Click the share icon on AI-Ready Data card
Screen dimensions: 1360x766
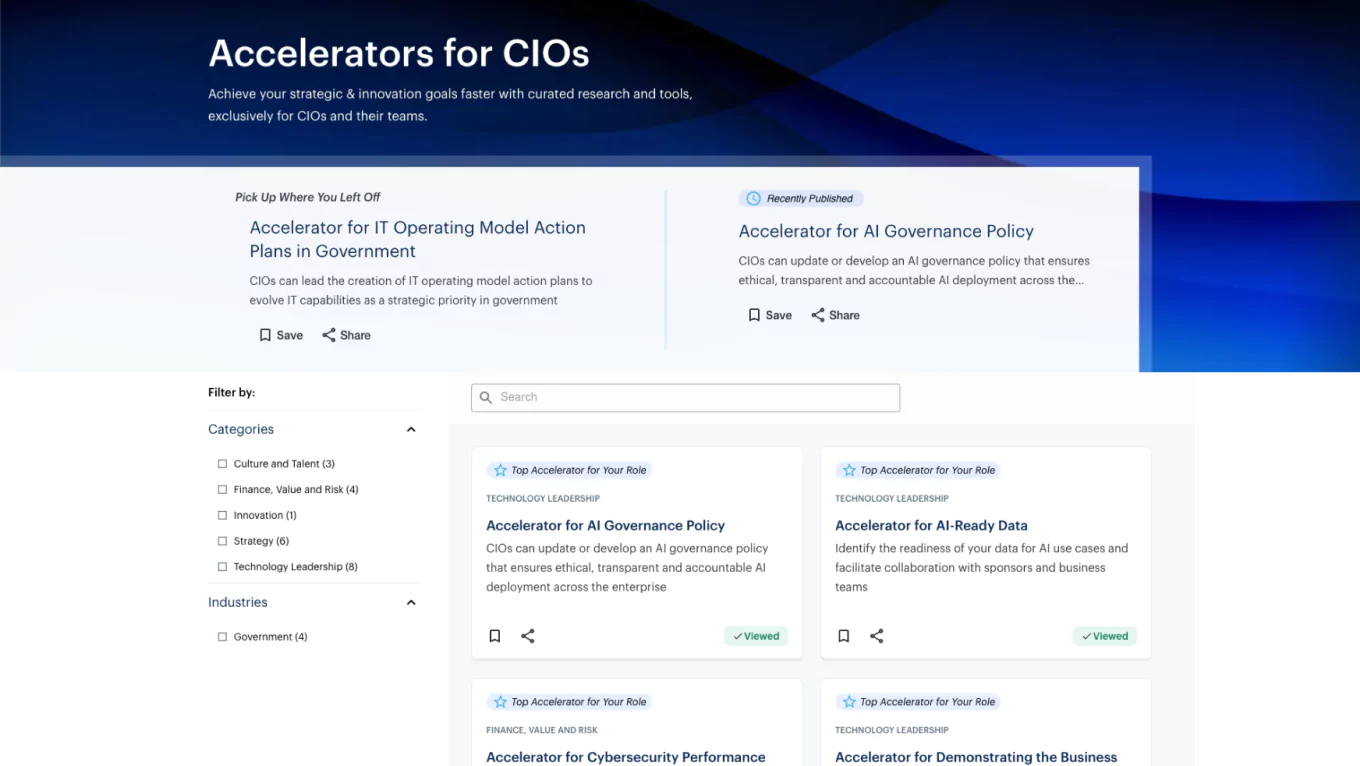click(876, 635)
